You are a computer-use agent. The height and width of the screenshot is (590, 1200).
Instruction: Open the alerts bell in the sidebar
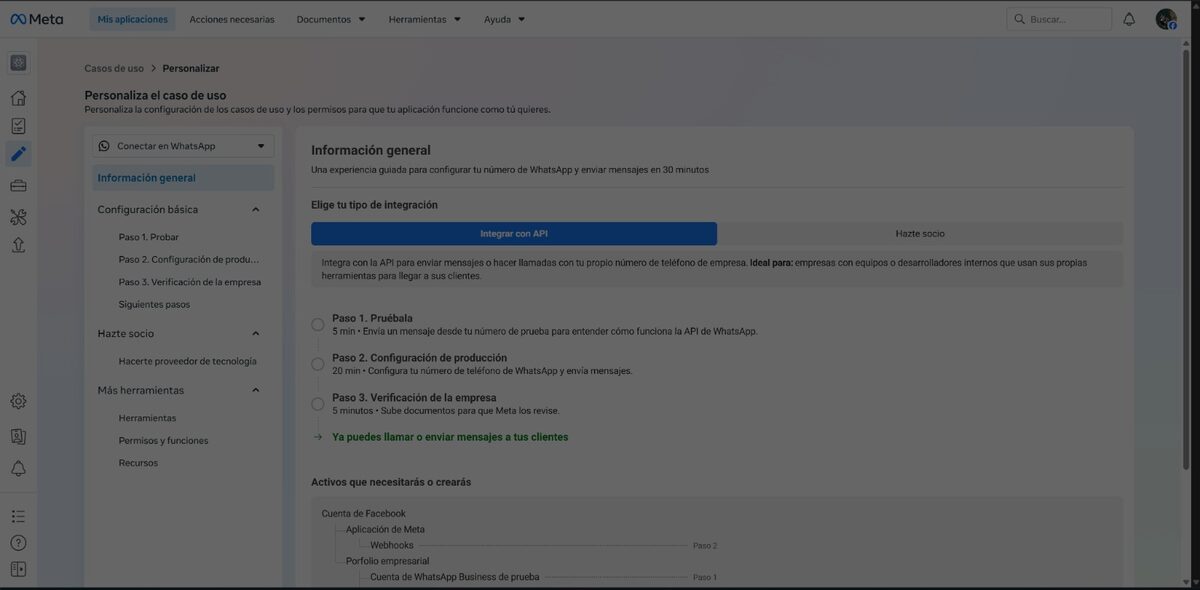point(18,468)
